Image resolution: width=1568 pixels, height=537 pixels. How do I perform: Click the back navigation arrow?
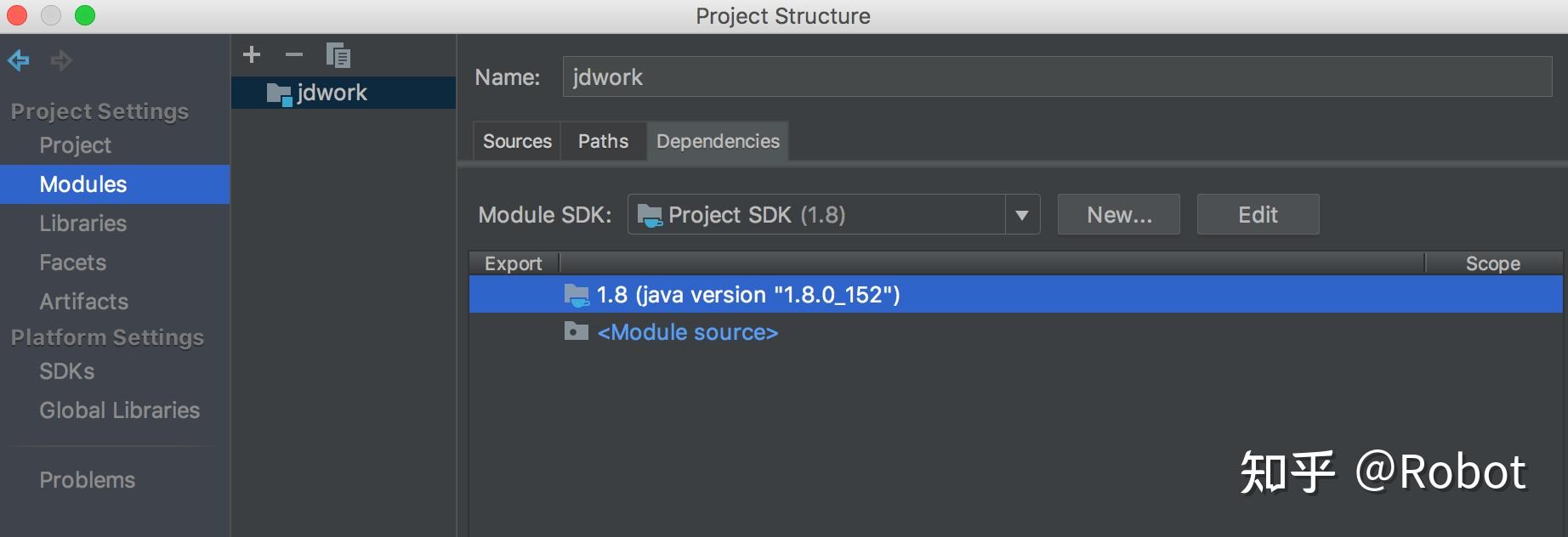point(19,60)
